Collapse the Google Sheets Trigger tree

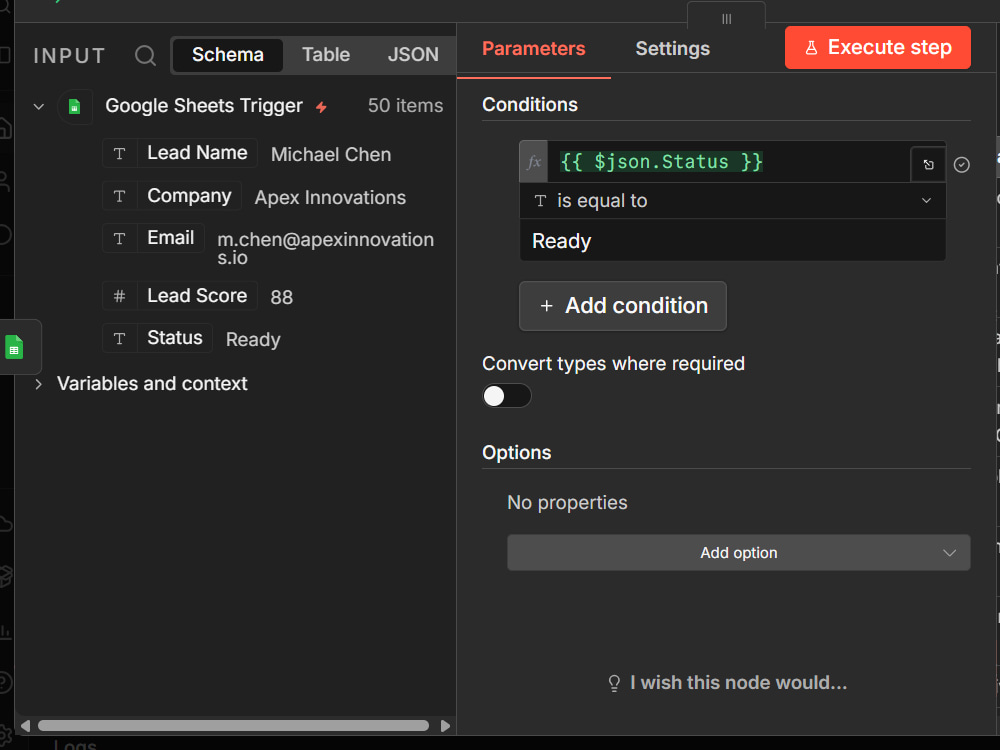39,107
